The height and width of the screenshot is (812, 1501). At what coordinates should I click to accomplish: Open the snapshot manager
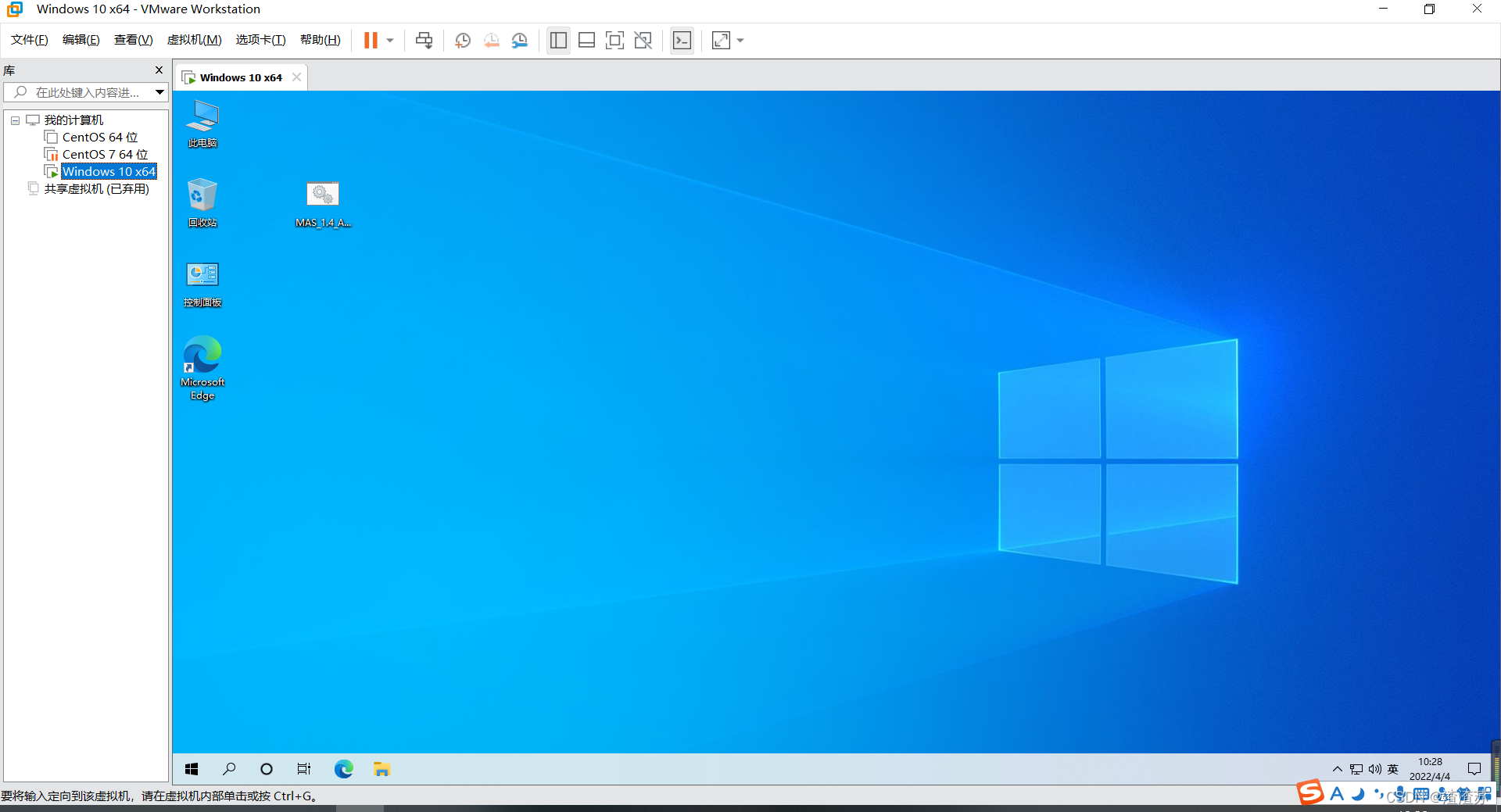519,41
